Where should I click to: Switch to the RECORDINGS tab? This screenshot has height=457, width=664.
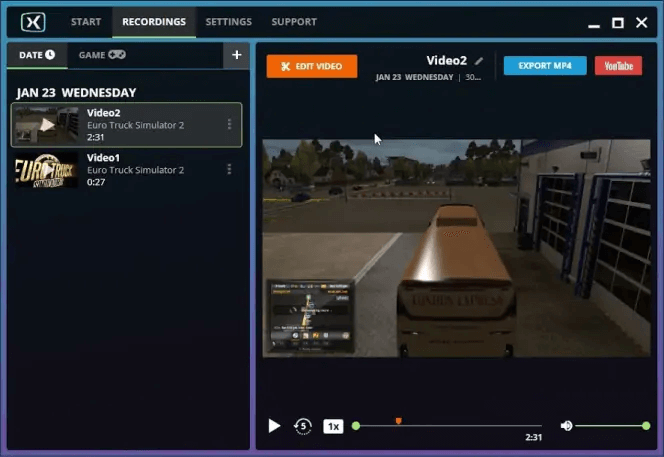tap(154, 22)
